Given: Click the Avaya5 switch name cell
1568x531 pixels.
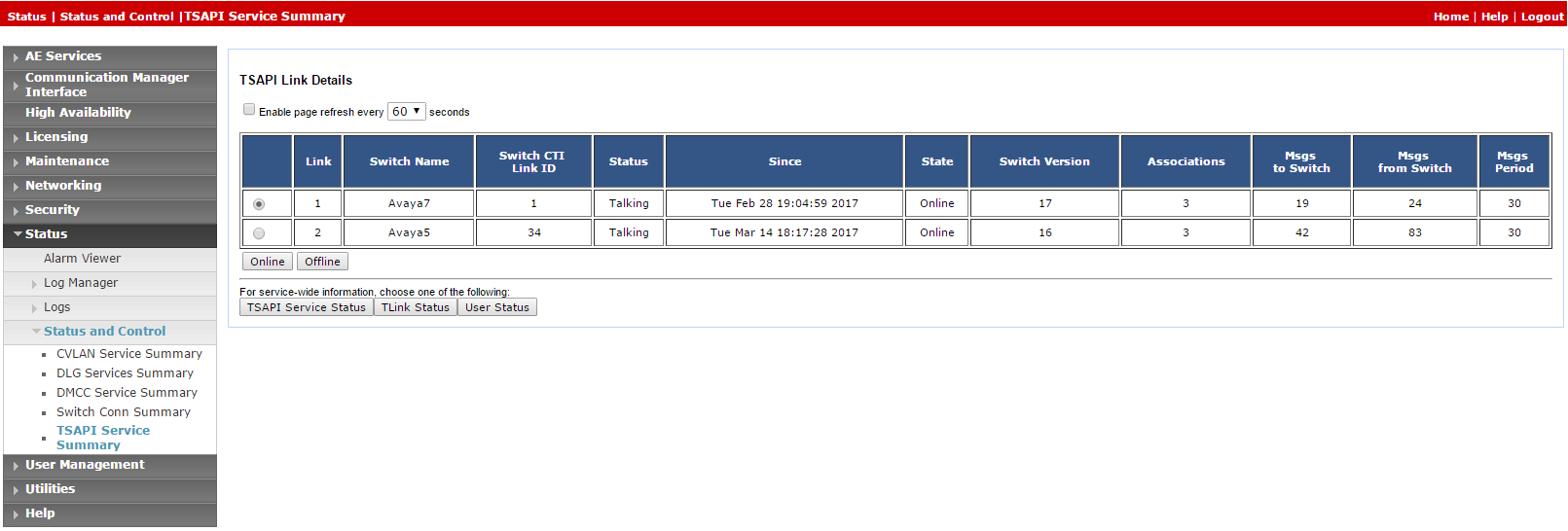Looking at the screenshot, I should tap(409, 232).
